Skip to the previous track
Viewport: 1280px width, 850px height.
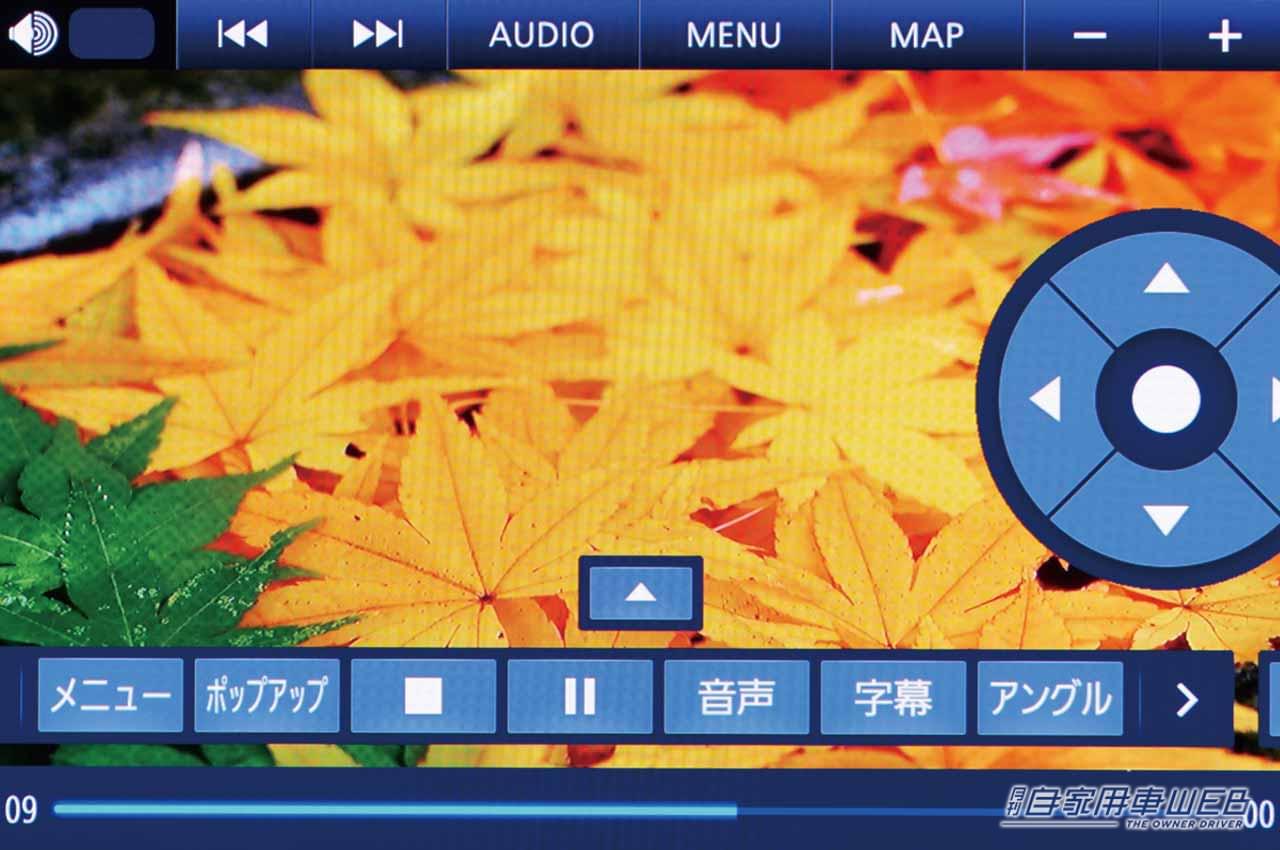243,35
